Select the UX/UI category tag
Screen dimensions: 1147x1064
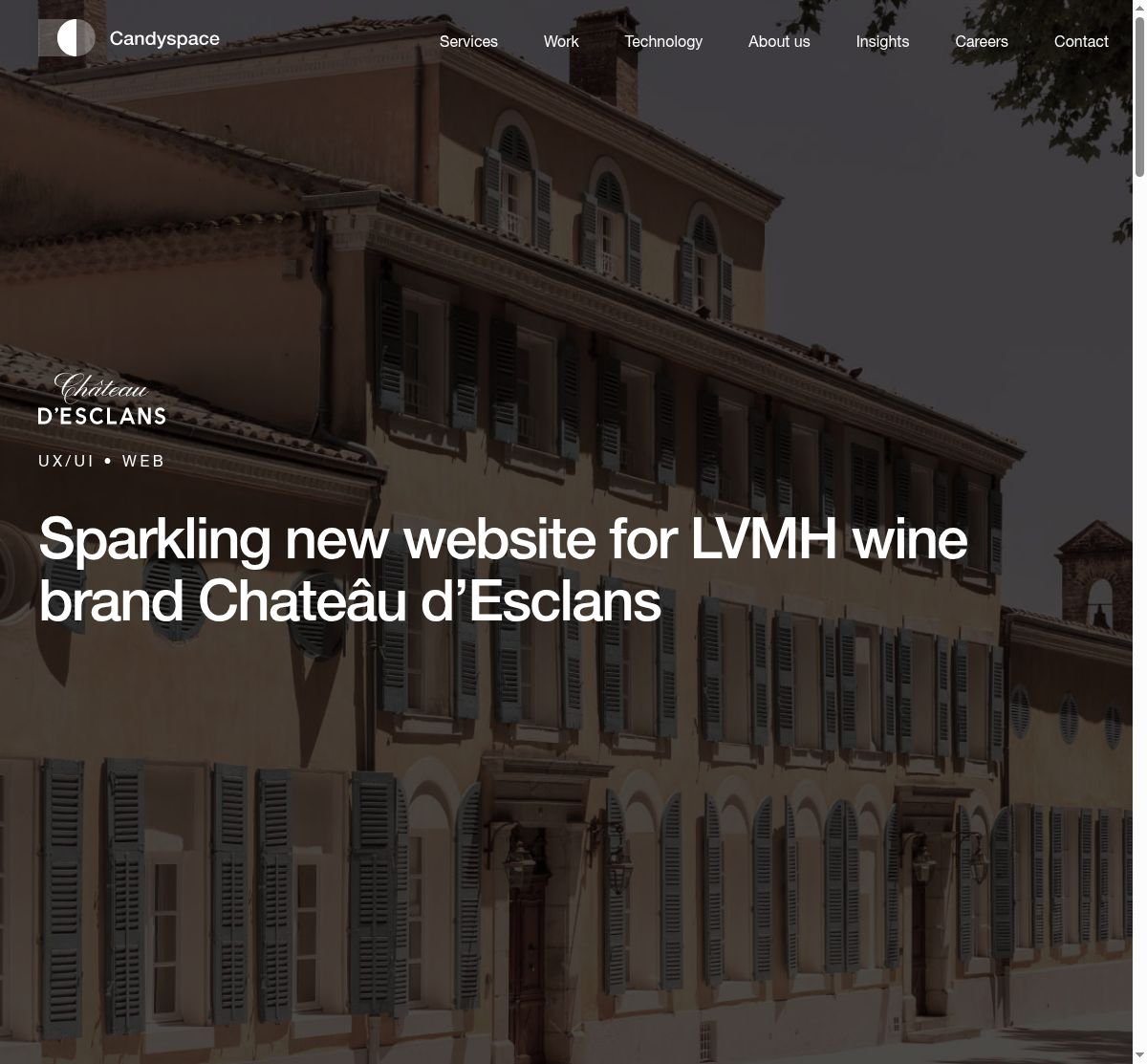66,461
